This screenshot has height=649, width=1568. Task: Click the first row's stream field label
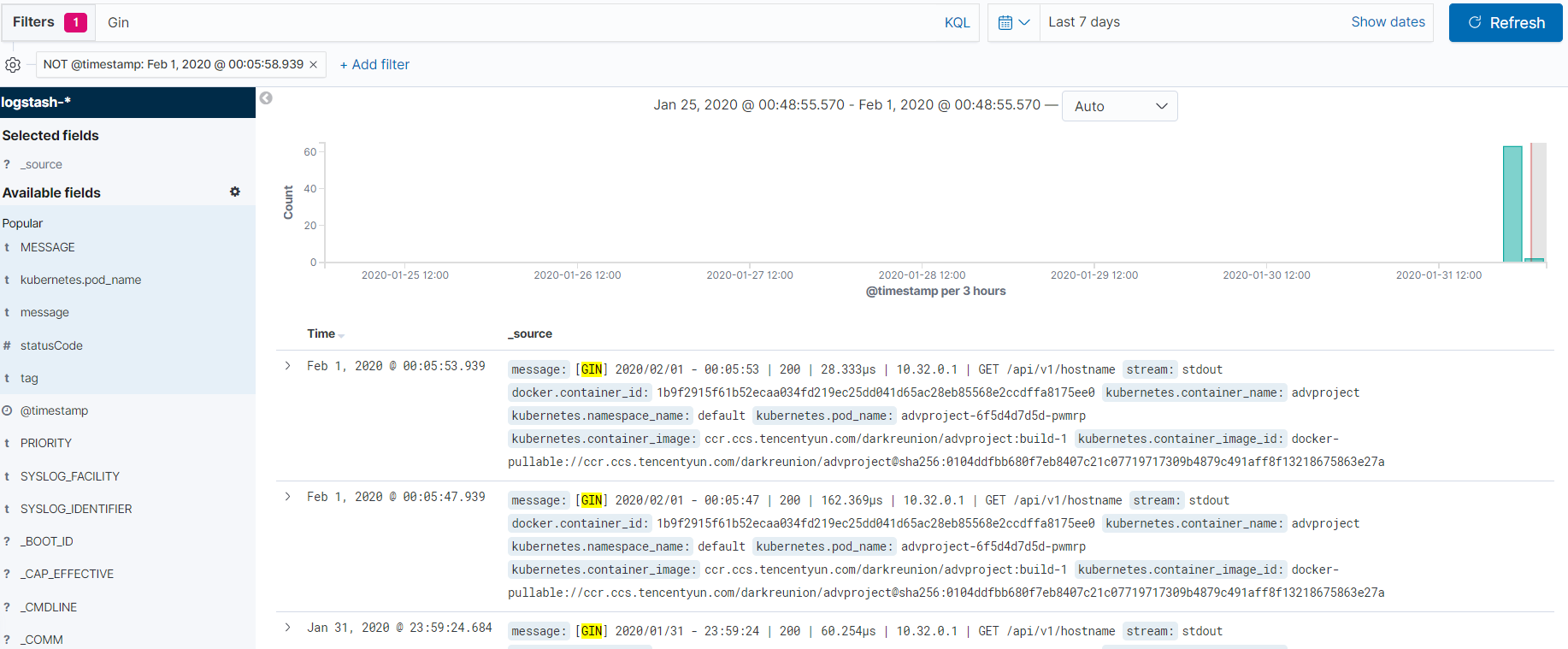pyautogui.click(x=1149, y=369)
